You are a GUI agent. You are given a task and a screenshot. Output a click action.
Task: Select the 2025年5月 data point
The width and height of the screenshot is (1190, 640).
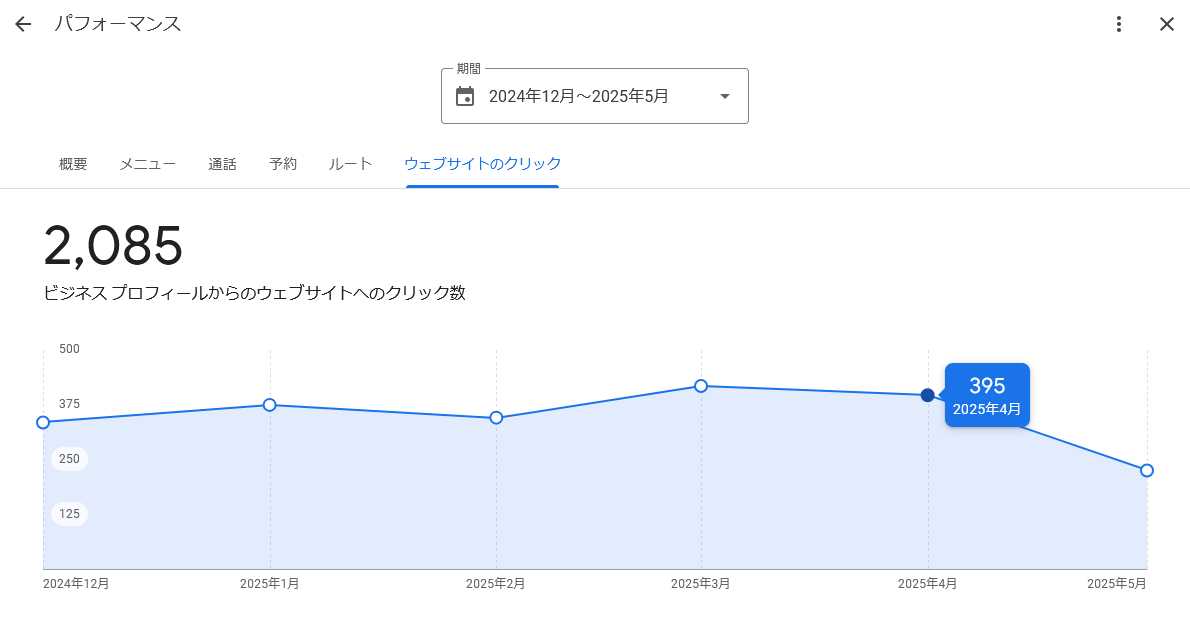click(x=1147, y=470)
